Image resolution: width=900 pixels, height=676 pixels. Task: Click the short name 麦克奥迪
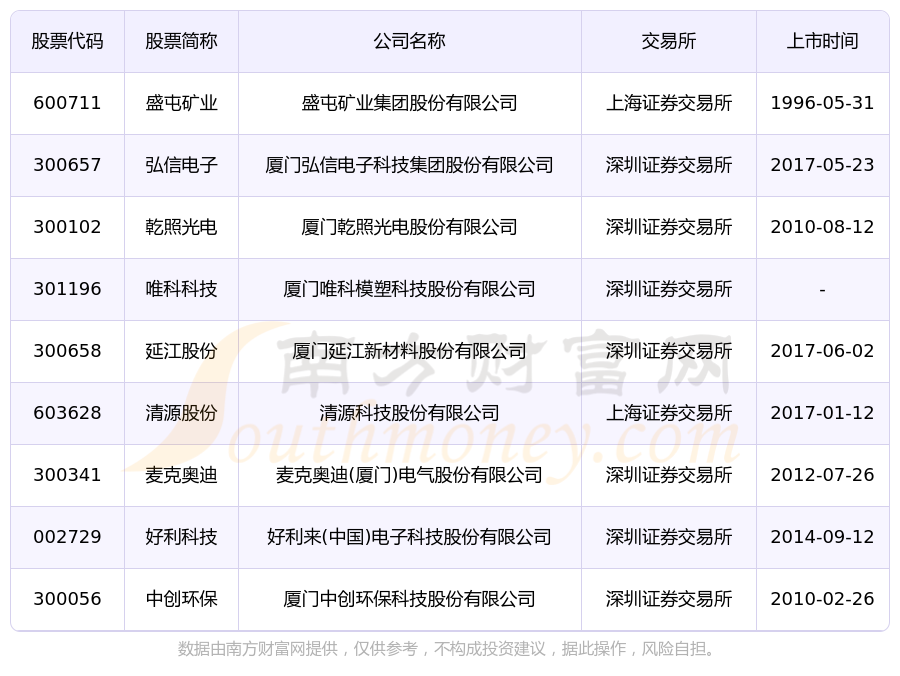(181, 475)
